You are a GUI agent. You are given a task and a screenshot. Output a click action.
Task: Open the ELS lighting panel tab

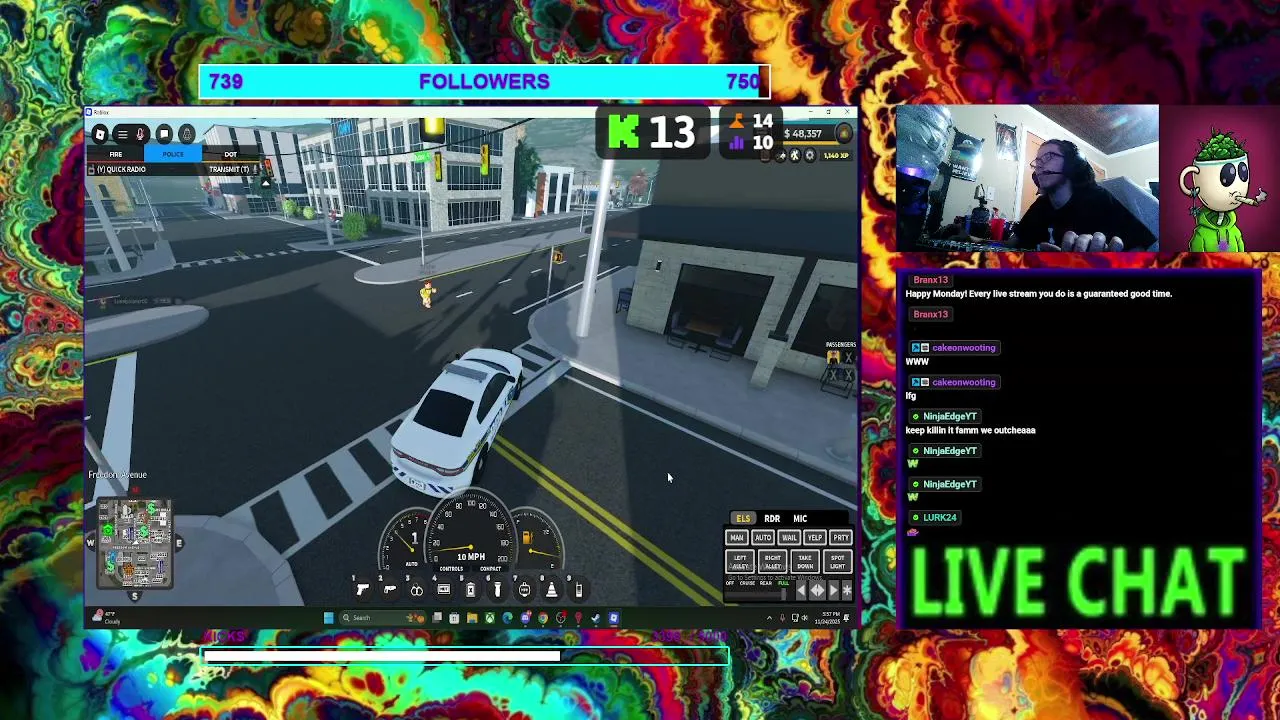tap(743, 518)
